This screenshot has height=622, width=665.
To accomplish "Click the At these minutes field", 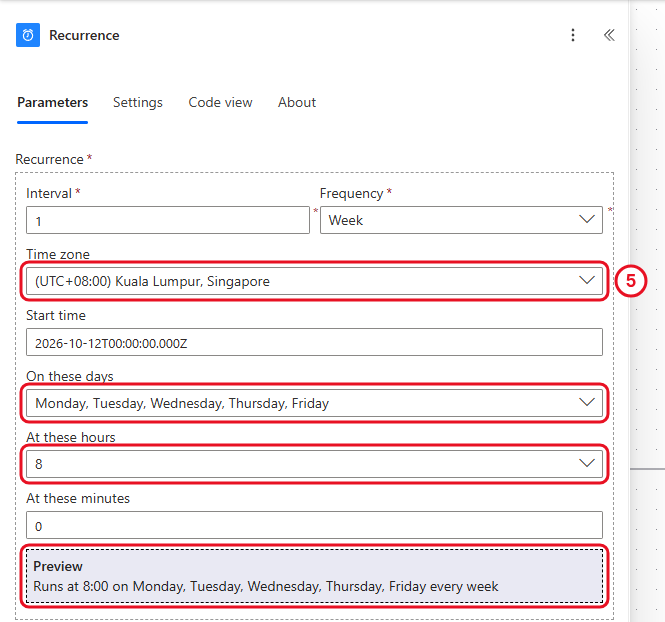I will [x=314, y=525].
